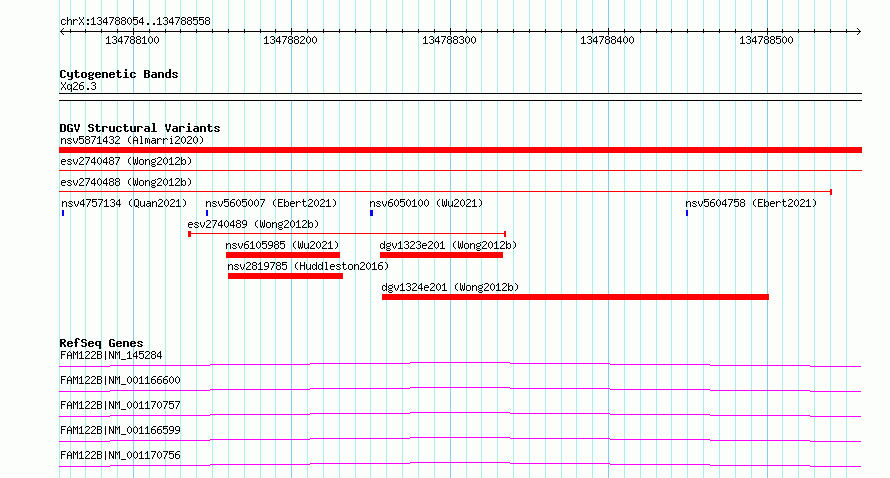Select the long red dgv1324e201 variant bar
The image size is (890, 478).
click(x=576, y=297)
